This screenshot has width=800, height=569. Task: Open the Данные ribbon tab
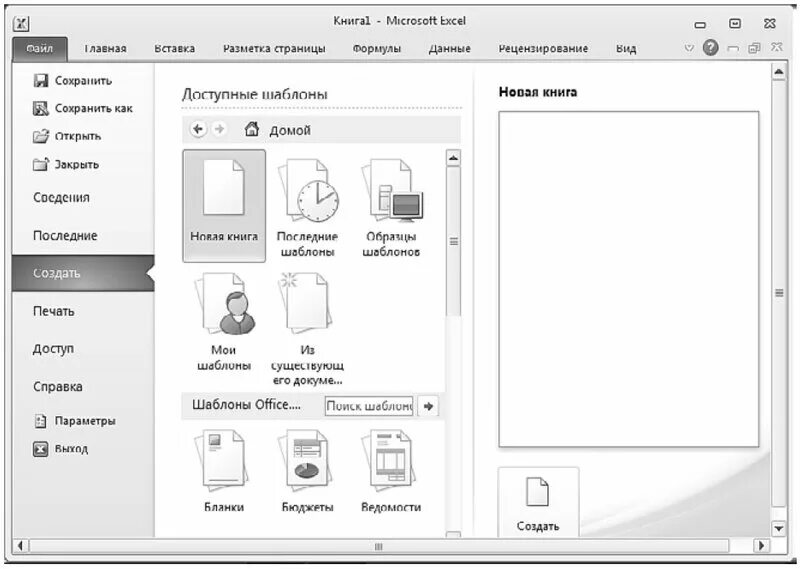(449, 49)
